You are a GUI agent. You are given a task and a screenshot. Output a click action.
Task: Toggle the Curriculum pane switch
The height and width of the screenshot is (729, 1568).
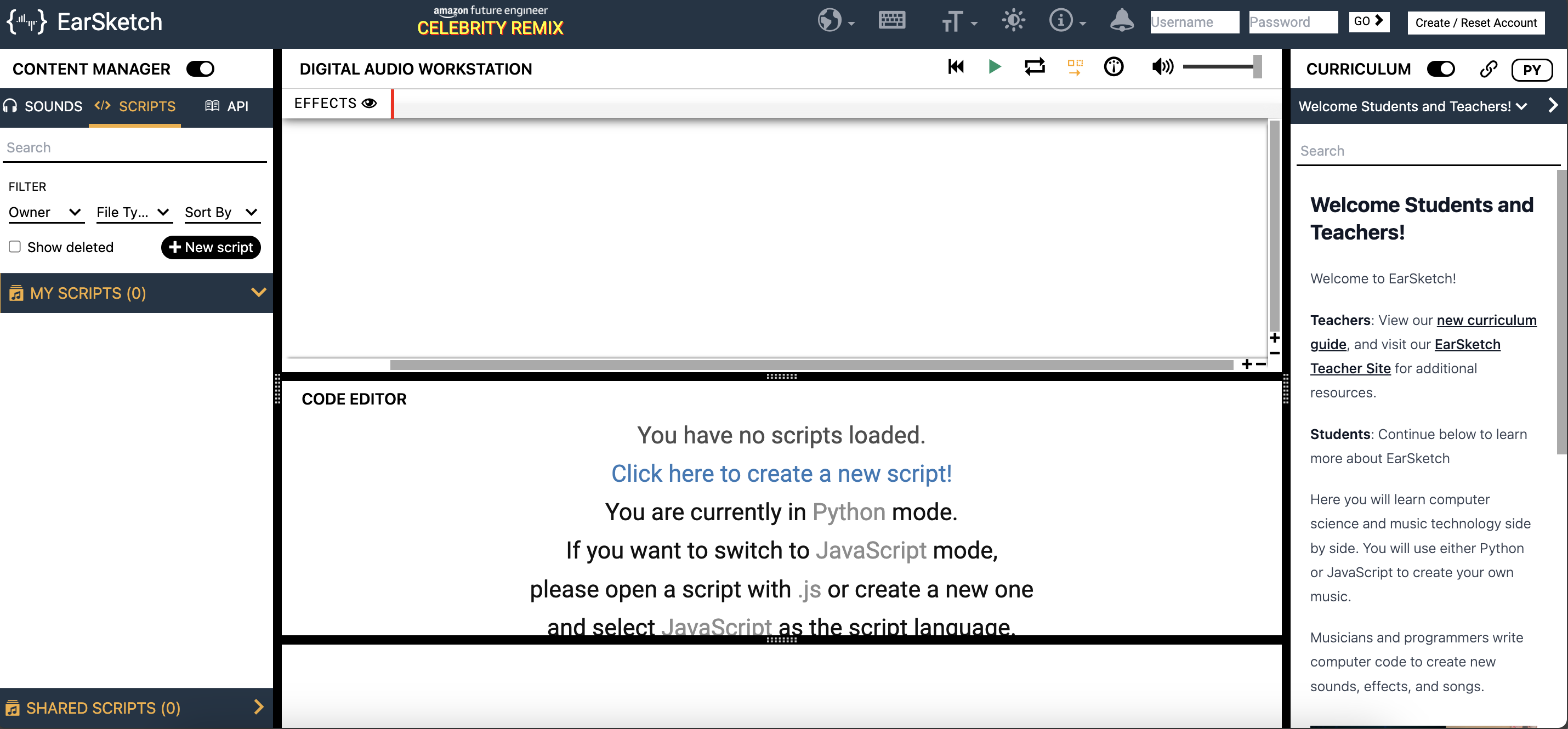click(x=1441, y=69)
